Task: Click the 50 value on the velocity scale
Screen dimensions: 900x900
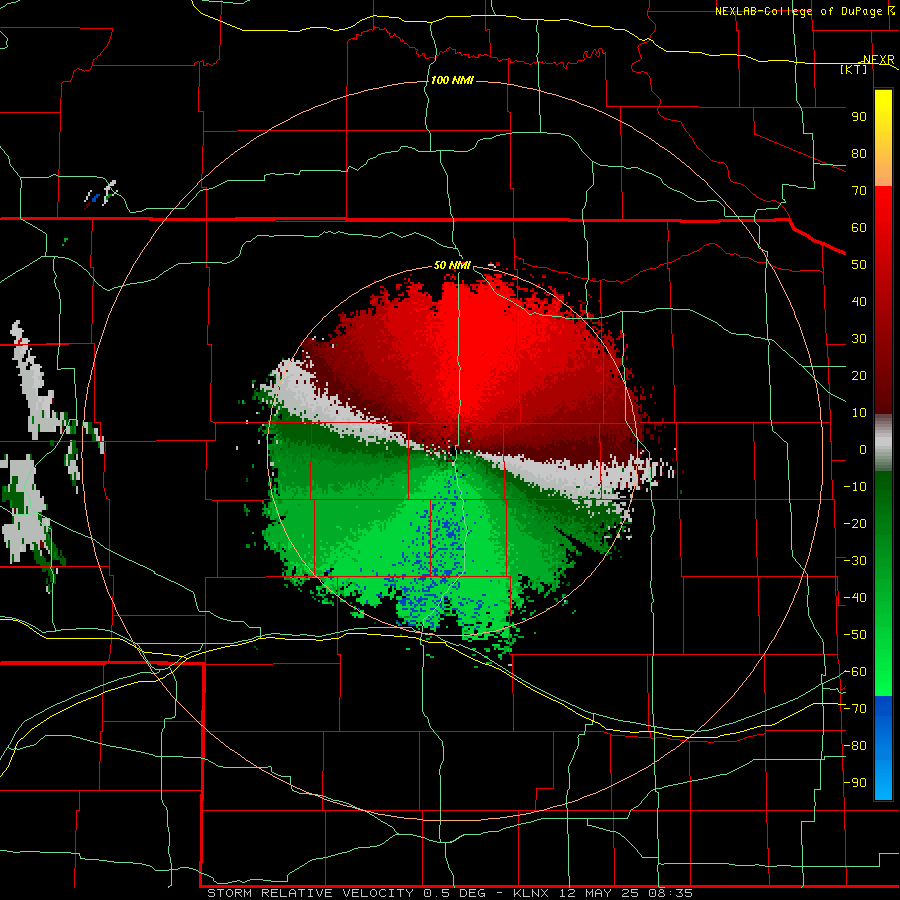Action: point(859,265)
